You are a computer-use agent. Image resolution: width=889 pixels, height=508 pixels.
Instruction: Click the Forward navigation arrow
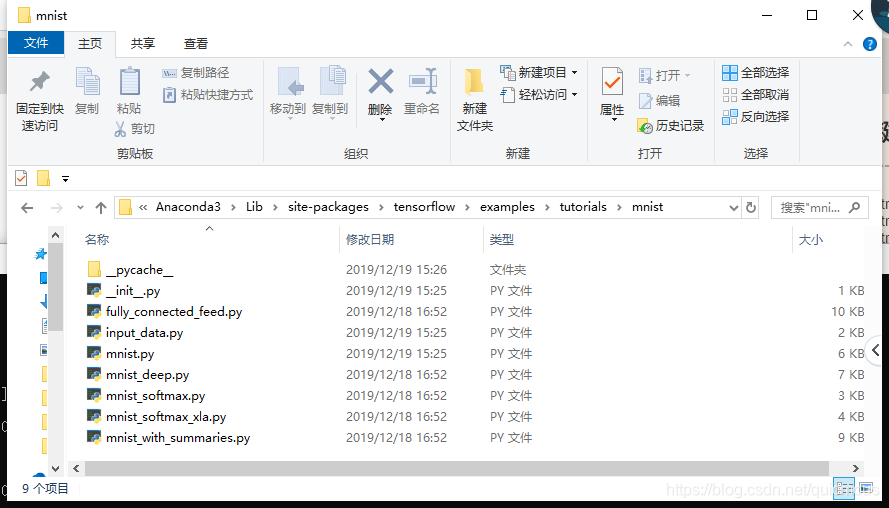tap(57, 208)
